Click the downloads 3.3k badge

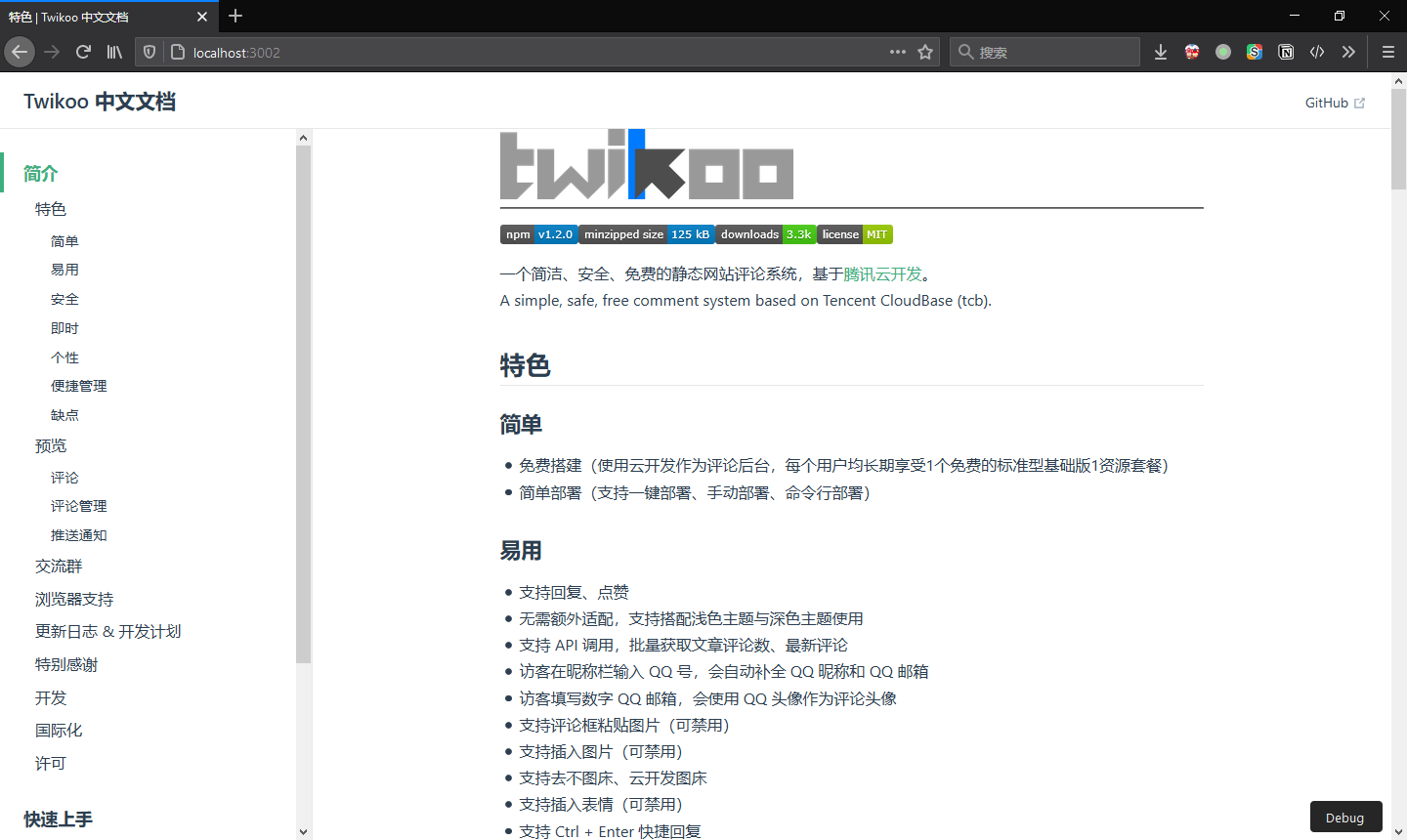[766, 234]
